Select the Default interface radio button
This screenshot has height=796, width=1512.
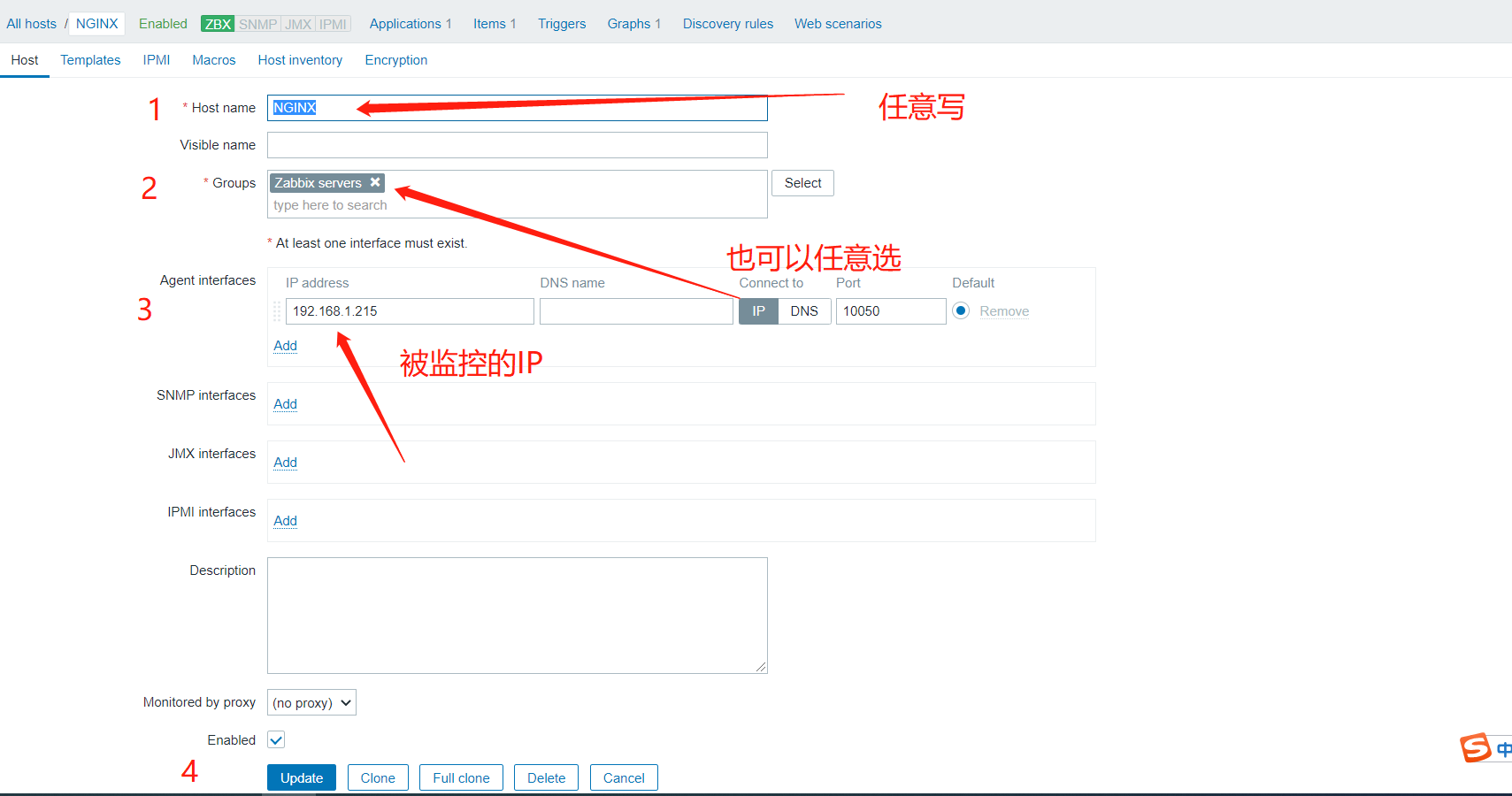[x=961, y=311]
